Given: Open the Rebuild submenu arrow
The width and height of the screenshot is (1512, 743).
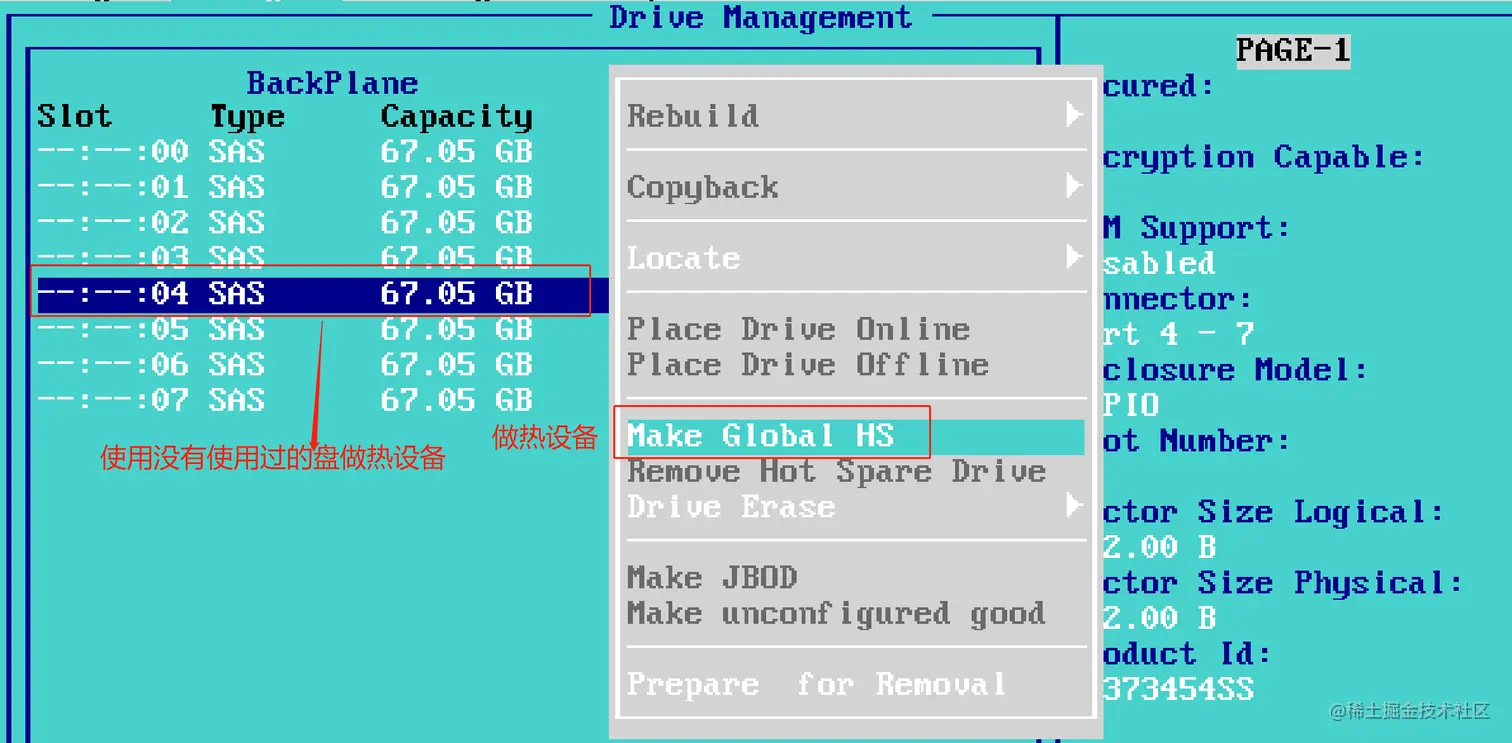Looking at the screenshot, I should [x=1073, y=115].
